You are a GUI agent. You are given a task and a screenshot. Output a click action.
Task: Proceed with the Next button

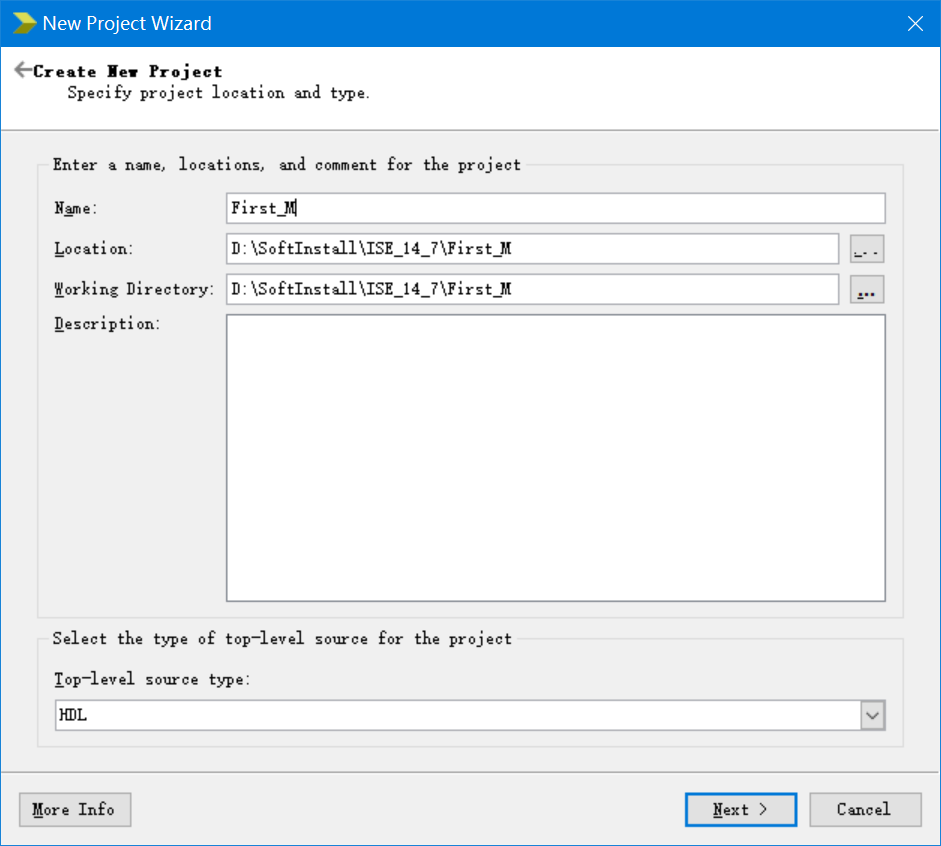coord(740,810)
